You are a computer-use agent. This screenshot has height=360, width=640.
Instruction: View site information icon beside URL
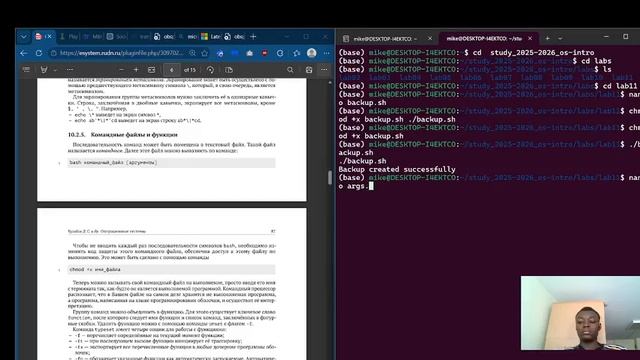[x=53, y=53]
